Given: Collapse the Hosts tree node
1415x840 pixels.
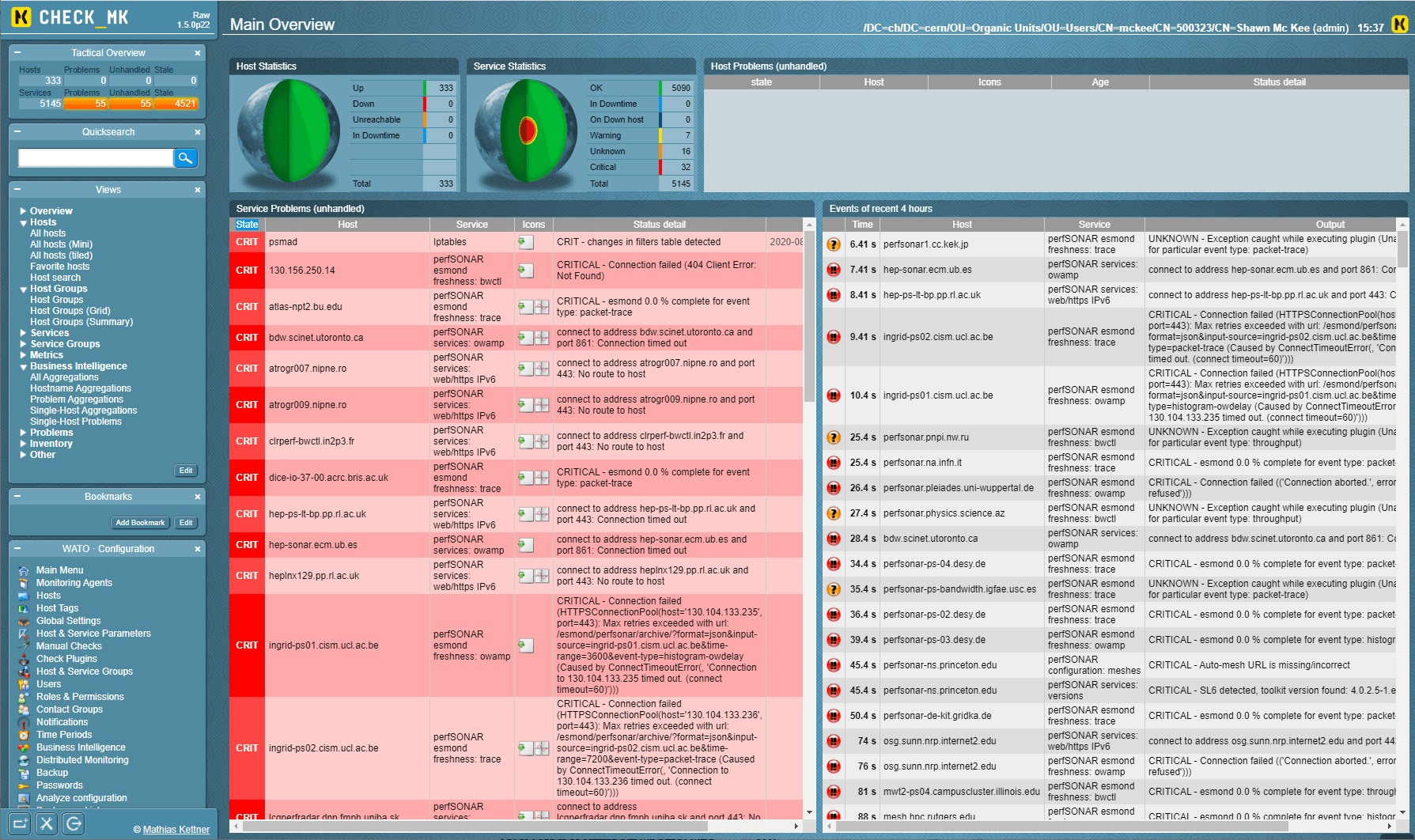Looking at the screenshot, I should 24,223.
